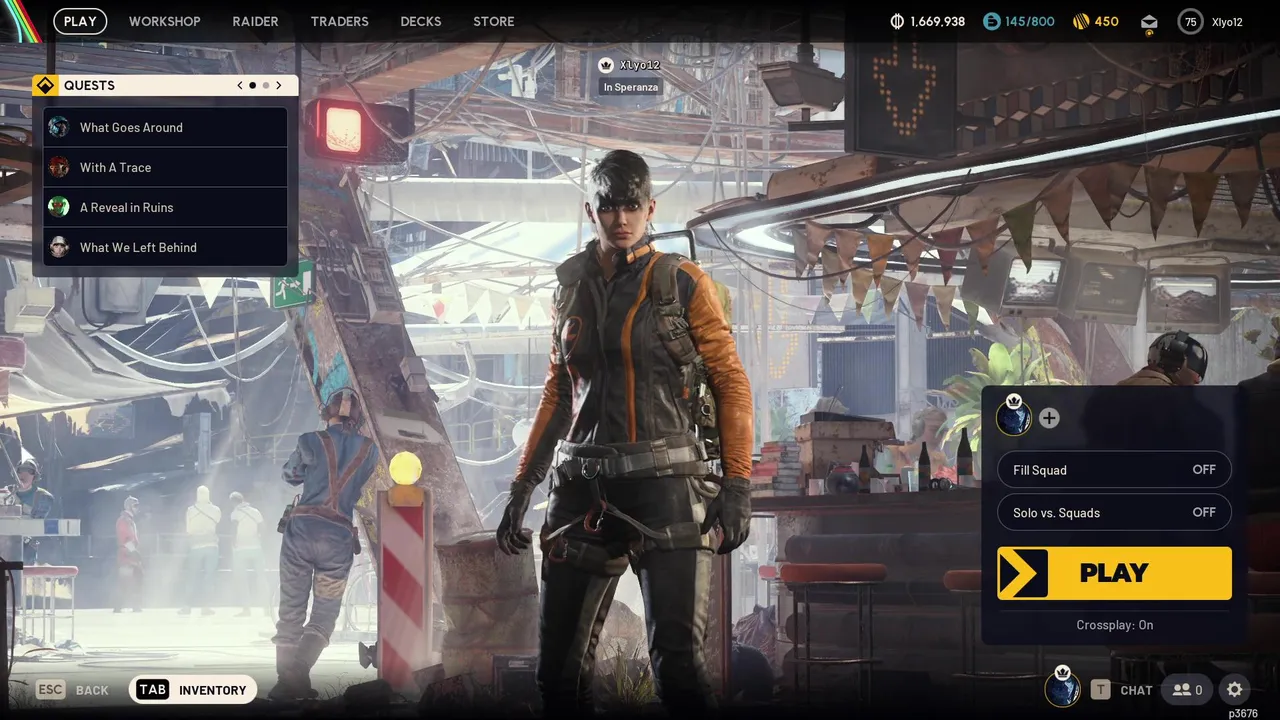
Task: Open the friends list icon showing 0
Action: coord(1187,690)
